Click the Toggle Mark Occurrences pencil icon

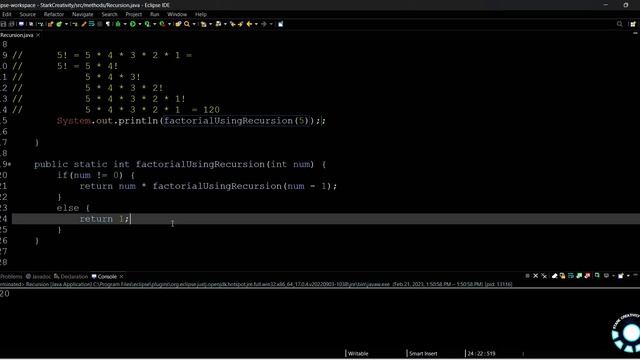click(x=84, y=24)
